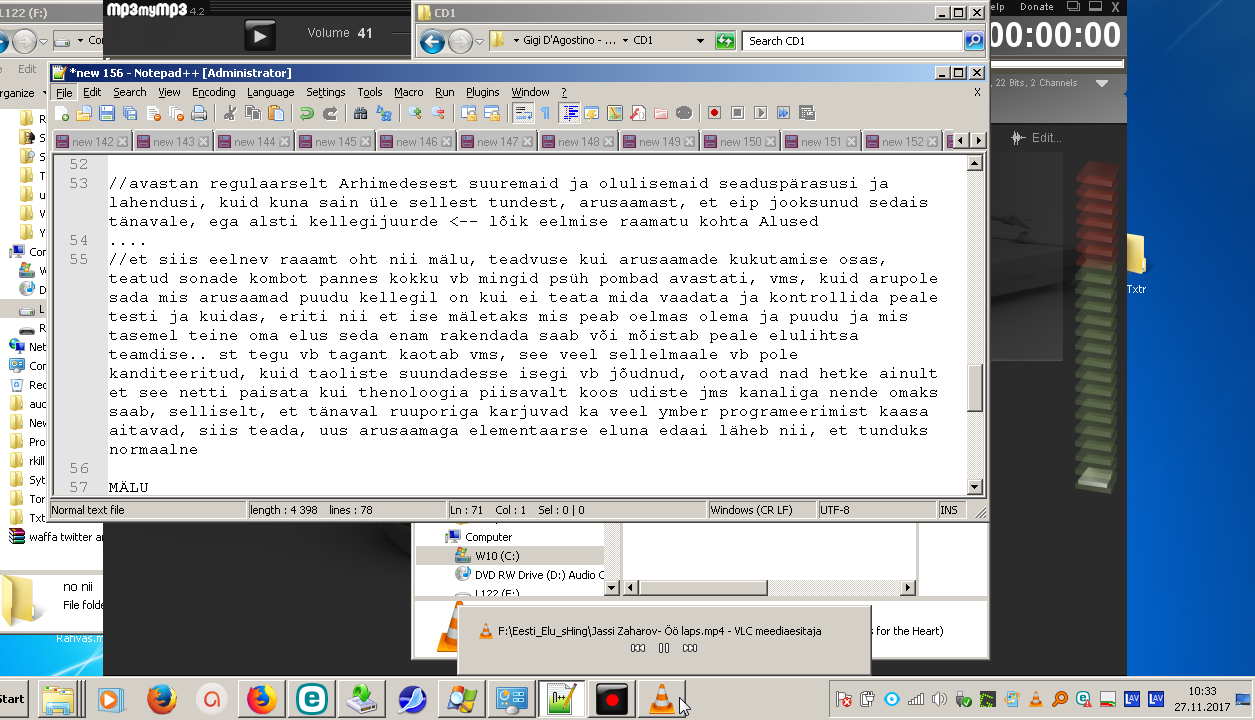Open the Macro menu
The height and width of the screenshot is (720, 1255).
[x=408, y=92]
